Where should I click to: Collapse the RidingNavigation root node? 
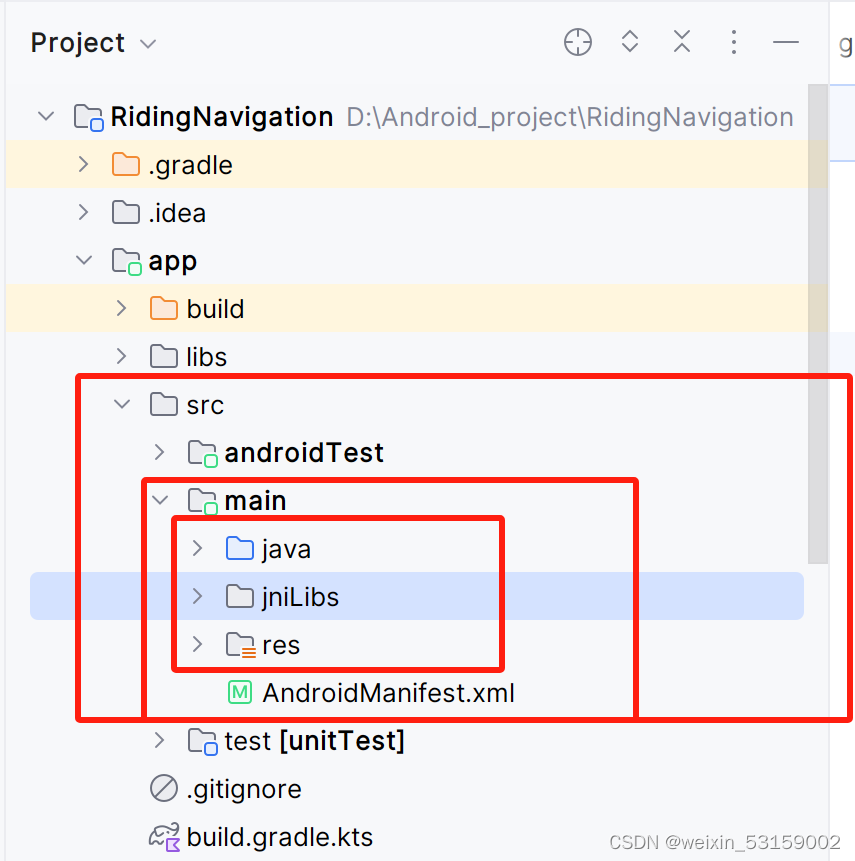(46, 116)
